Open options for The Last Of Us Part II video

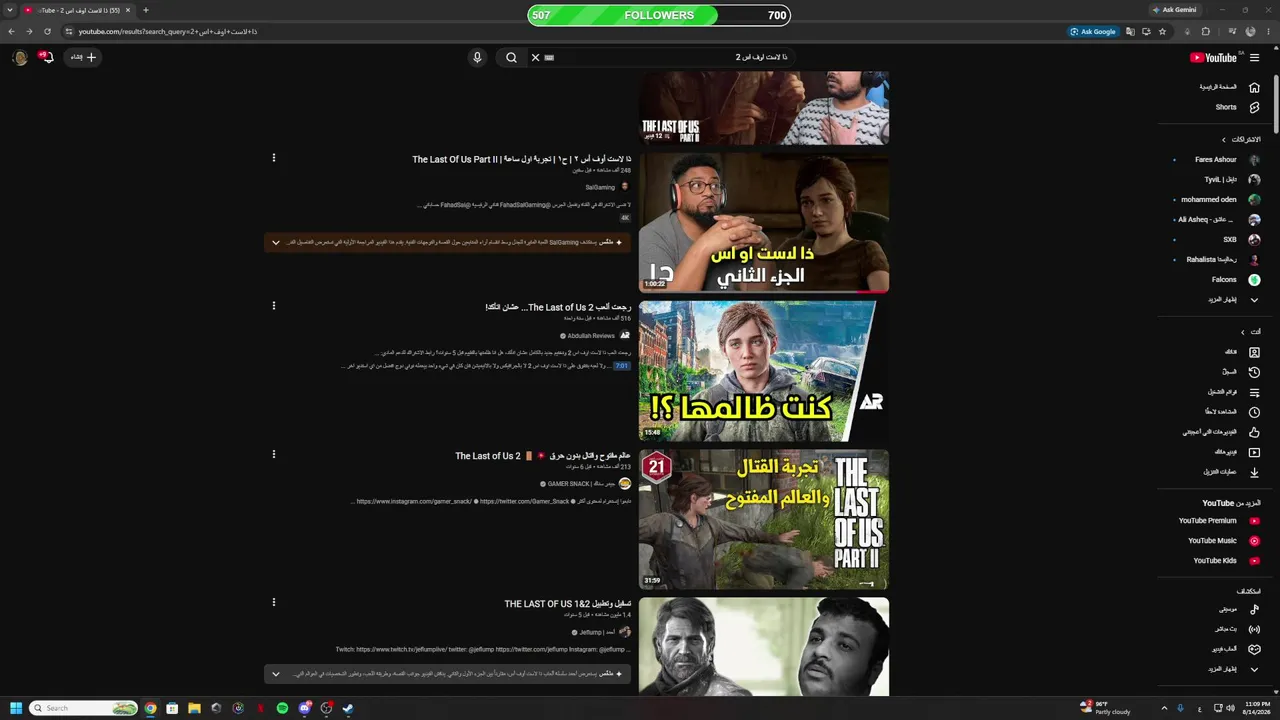(273, 158)
